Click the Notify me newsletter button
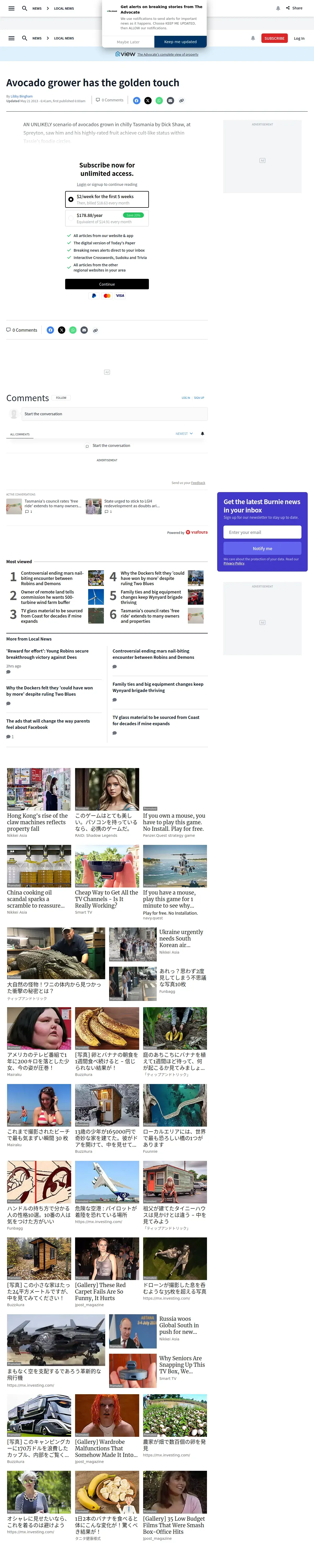Viewport: 314px width, 1568px height. pos(262,549)
